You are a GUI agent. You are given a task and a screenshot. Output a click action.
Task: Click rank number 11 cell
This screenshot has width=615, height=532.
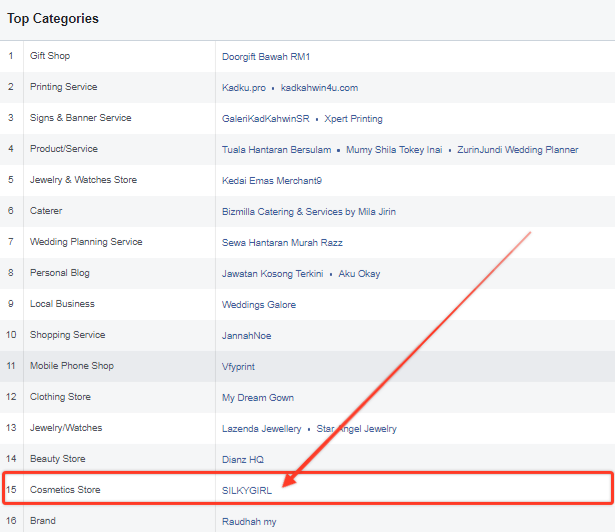point(11,366)
